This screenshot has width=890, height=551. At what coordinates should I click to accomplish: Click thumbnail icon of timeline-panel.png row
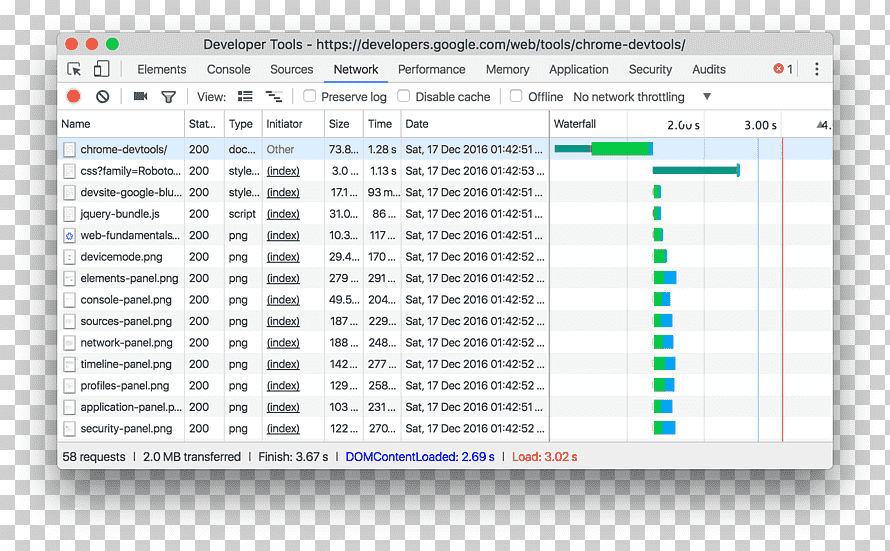click(x=69, y=364)
